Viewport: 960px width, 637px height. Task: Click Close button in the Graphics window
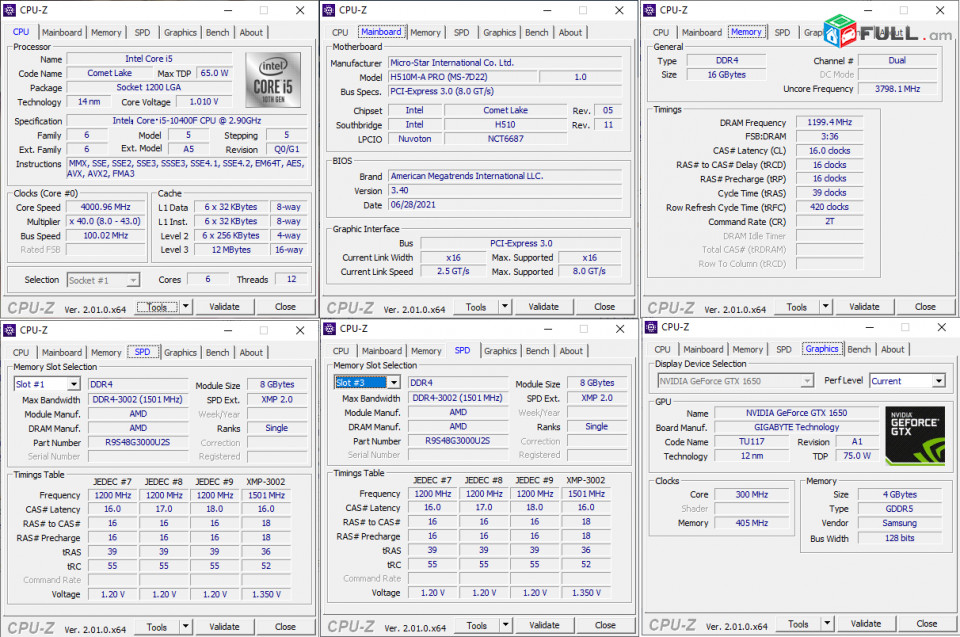(x=926, y=624)
